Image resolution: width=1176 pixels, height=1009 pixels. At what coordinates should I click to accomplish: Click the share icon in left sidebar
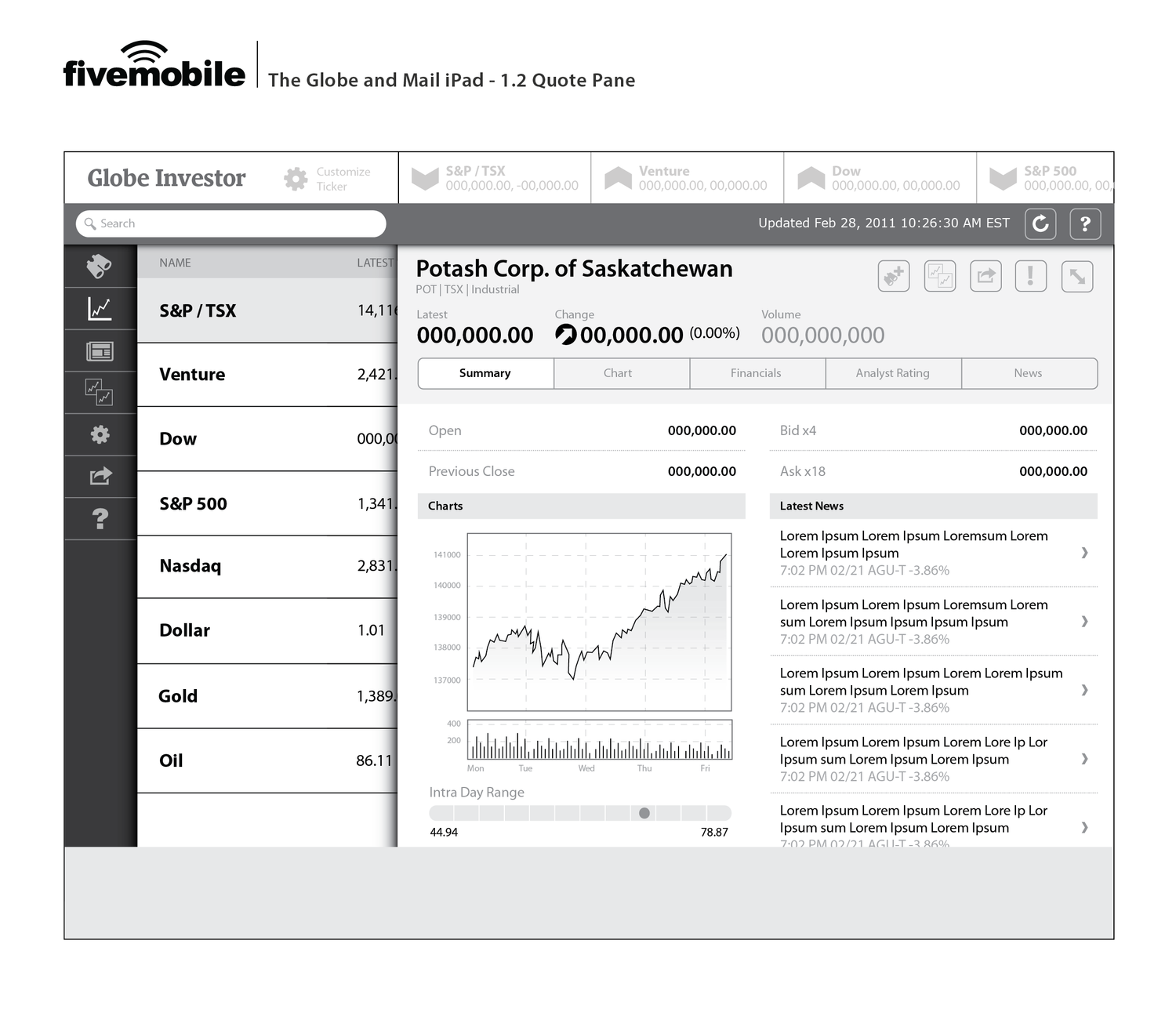pos(100,476)
